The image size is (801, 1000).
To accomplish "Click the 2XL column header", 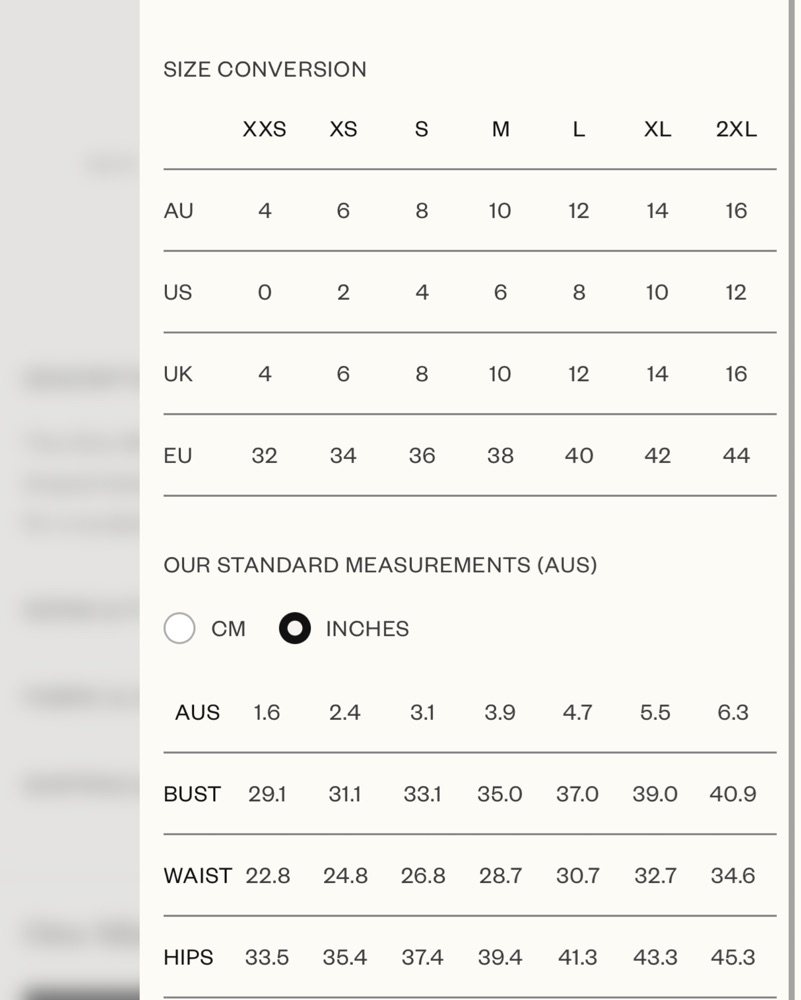I will point(736,129).
